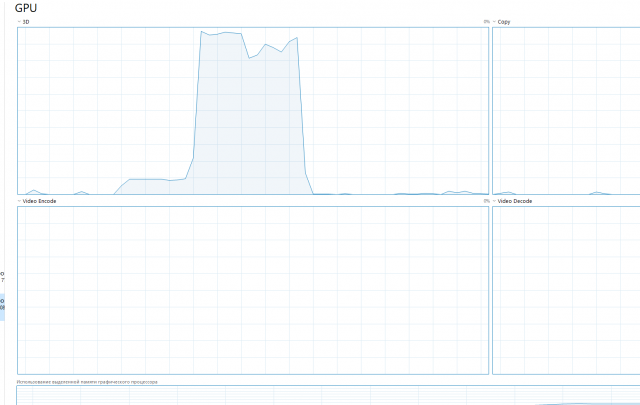Open the Video Encode engine dropdown arrow
The image size is (640, 405).
pos(19,201)
